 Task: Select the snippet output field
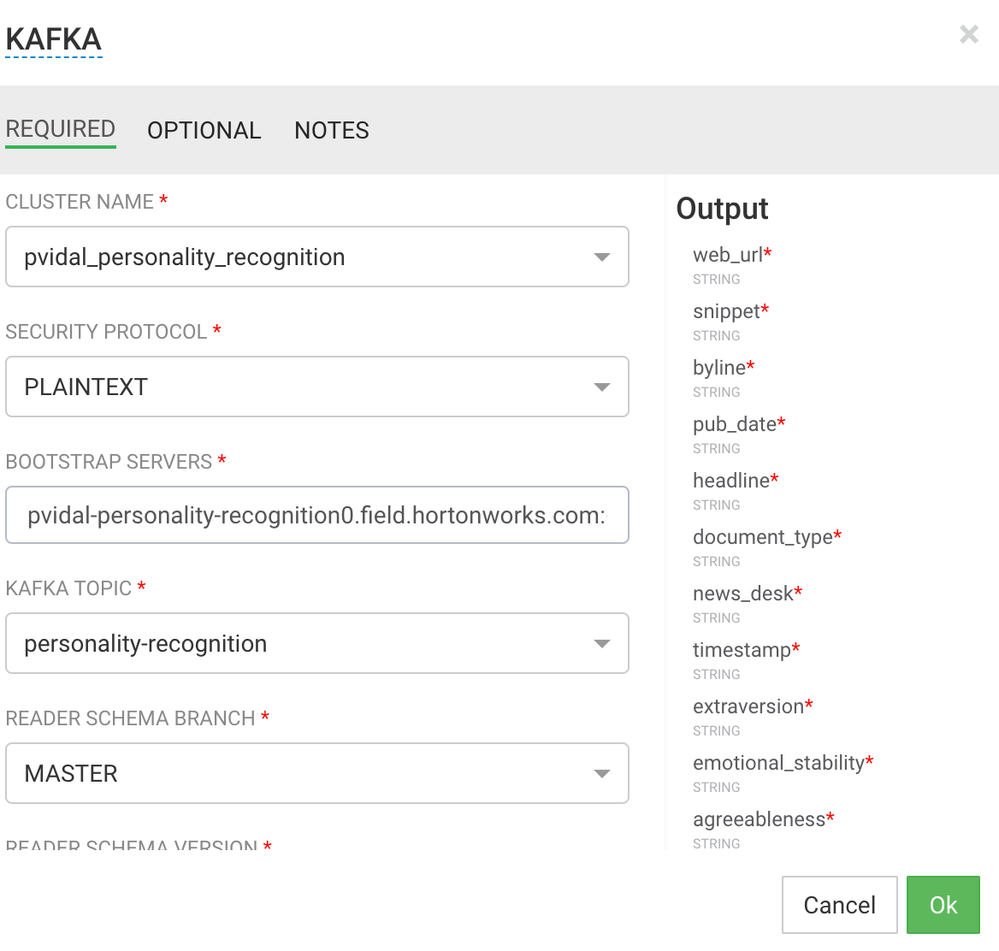pos(727,311)
